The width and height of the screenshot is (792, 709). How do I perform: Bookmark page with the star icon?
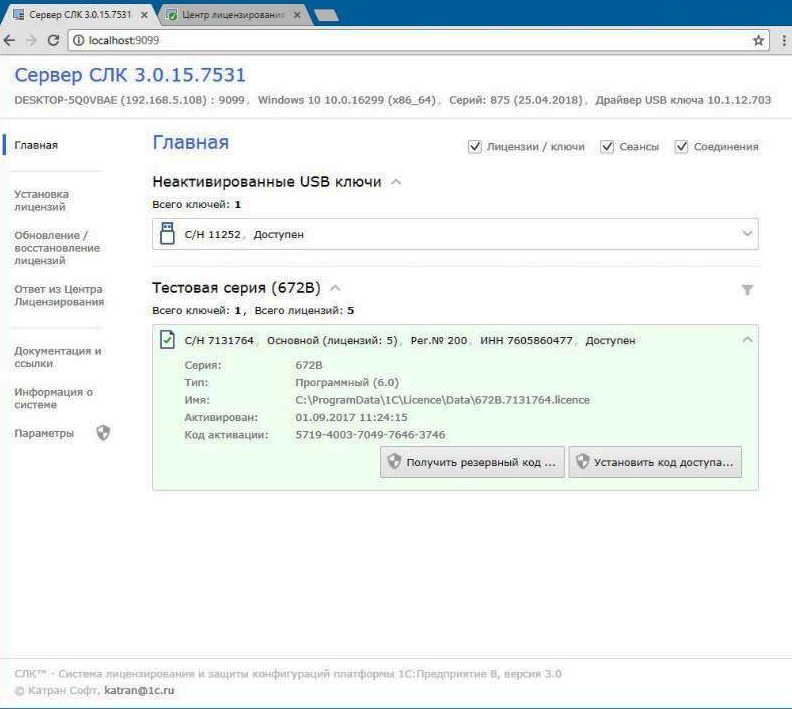point(758,40)
